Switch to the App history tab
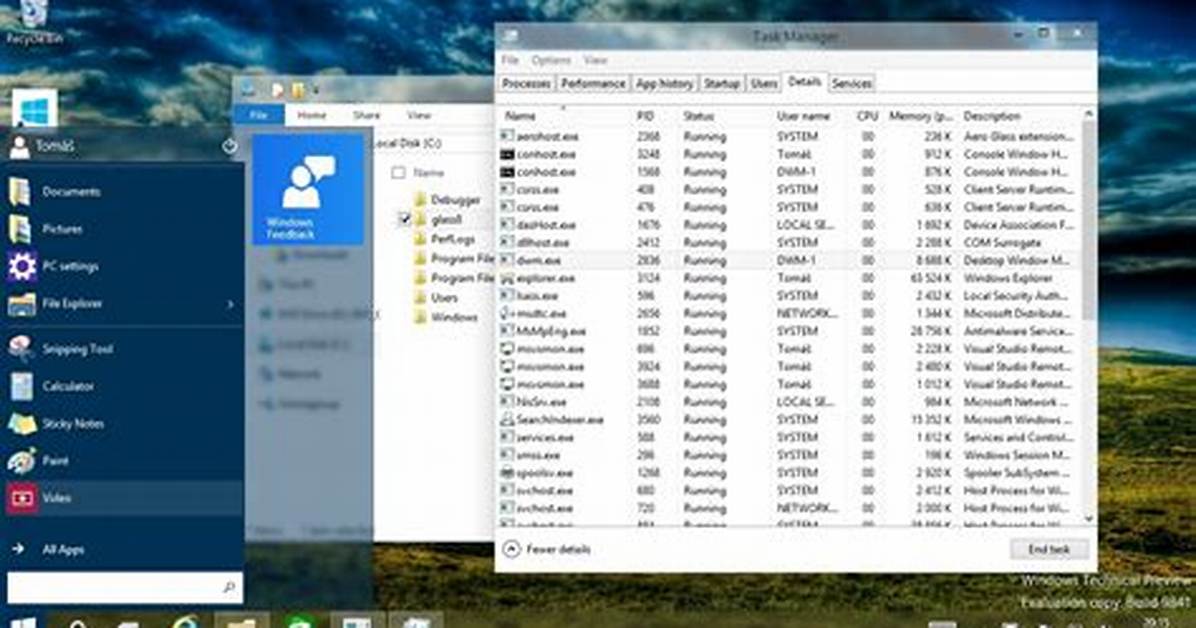 coord(664,83)
